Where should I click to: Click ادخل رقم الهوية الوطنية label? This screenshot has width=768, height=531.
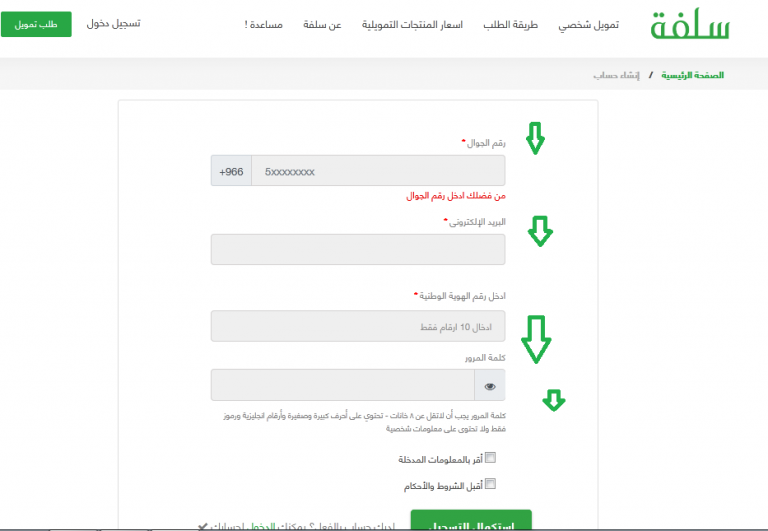coord(460,296)
